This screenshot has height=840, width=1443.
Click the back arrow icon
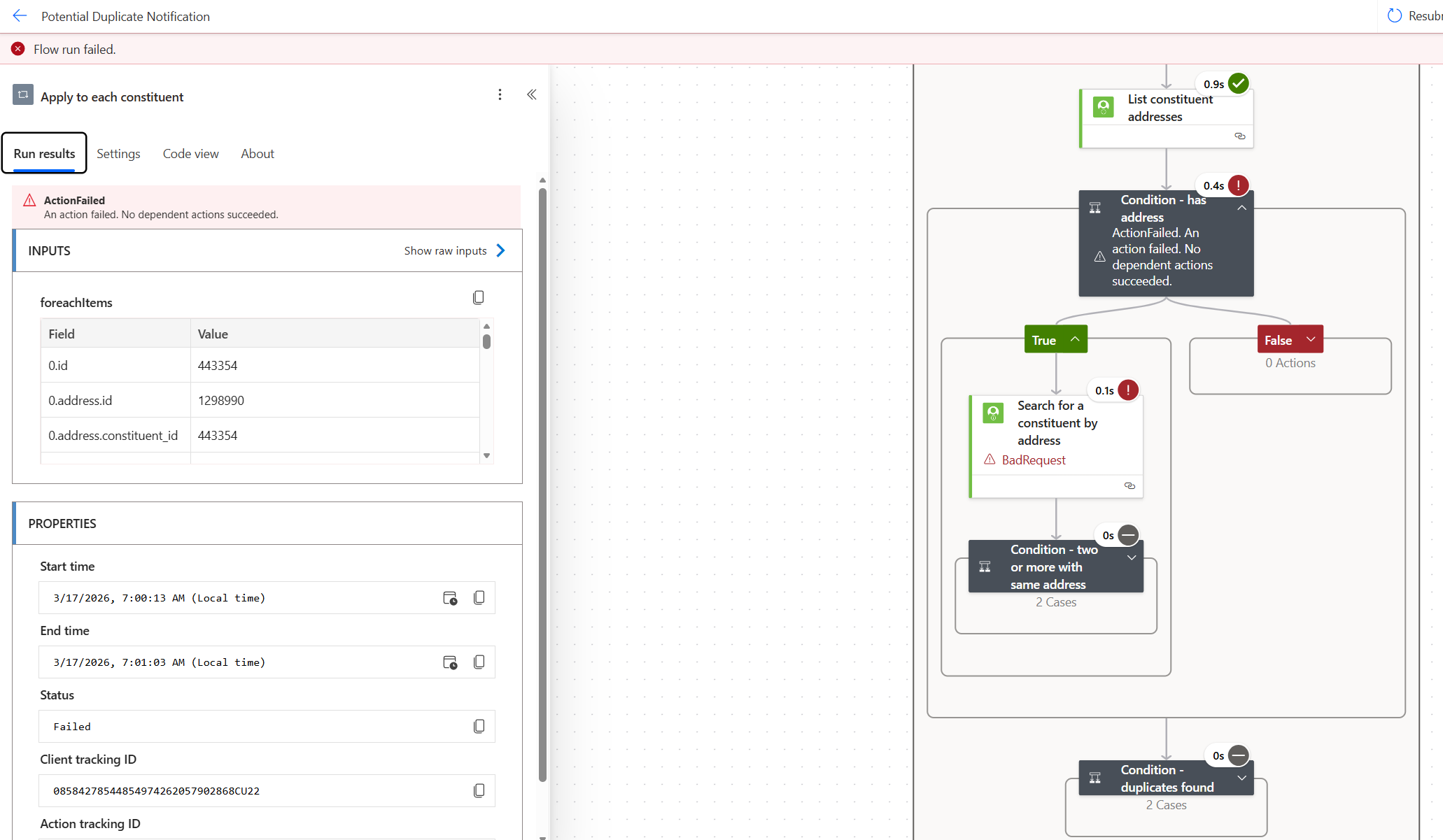(20, 15)
